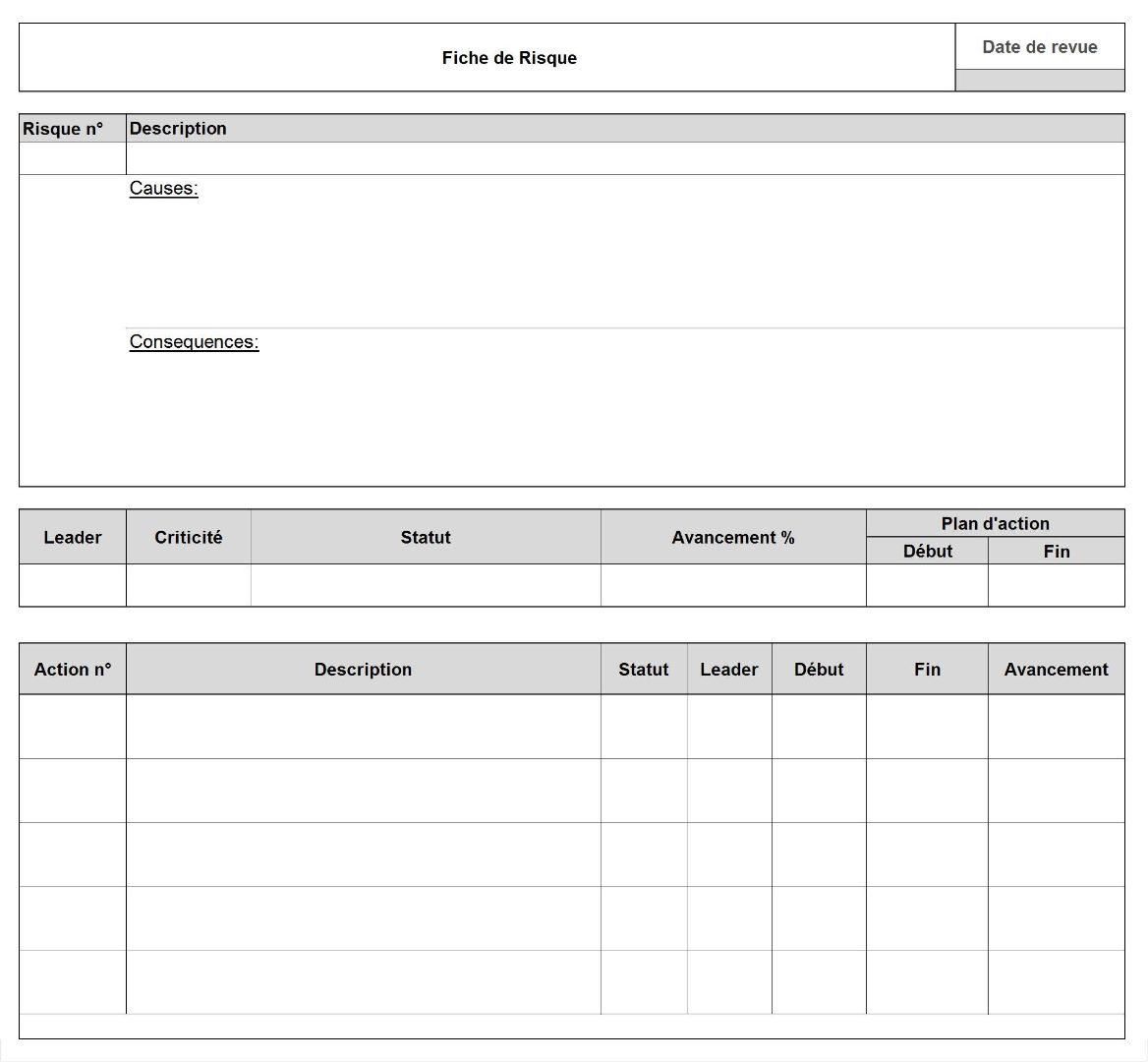The image size is (1148, 1062).
Task: Click the underlined 'Consequences:' label
Action: 194,342
